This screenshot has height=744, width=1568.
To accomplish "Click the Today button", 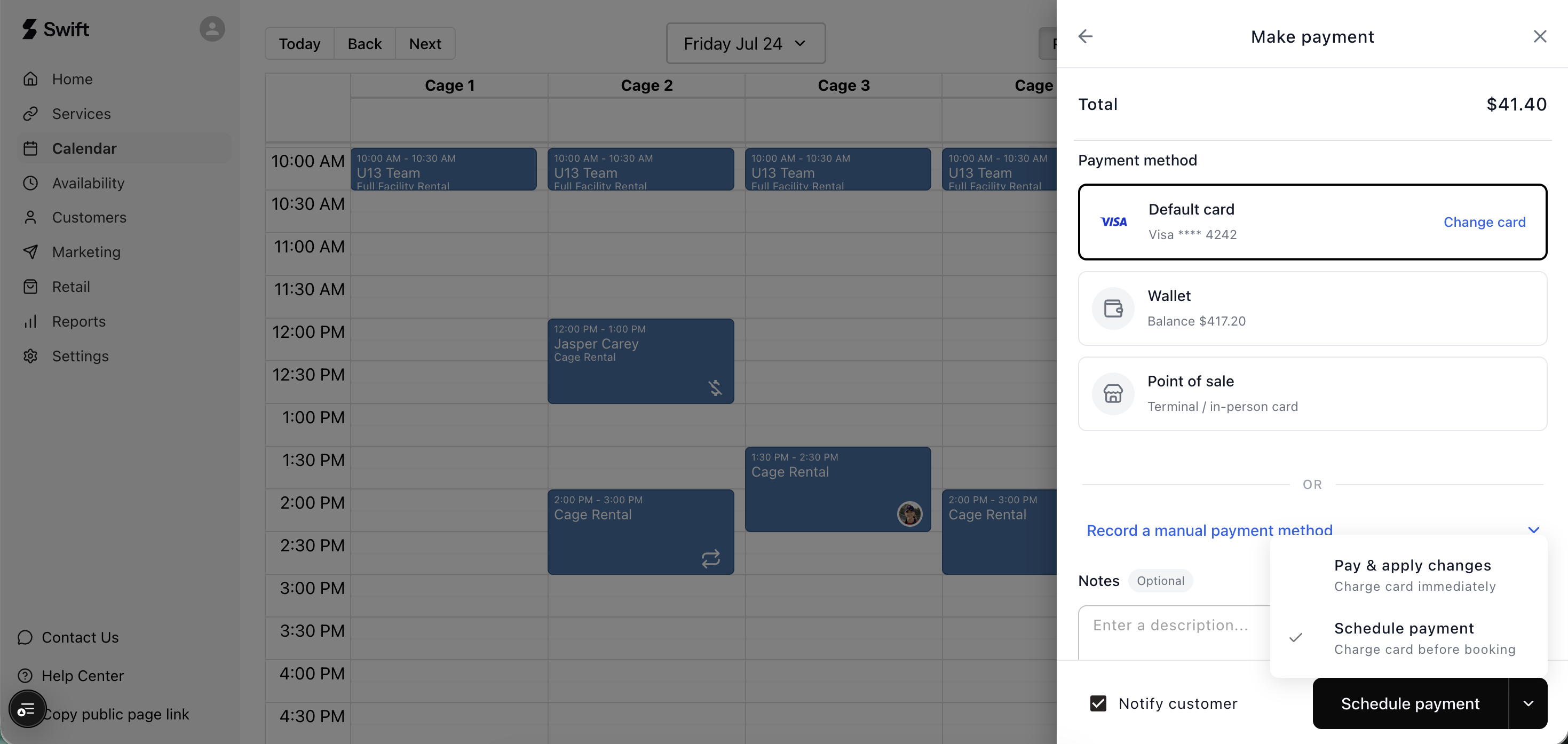I will (299, 44).
